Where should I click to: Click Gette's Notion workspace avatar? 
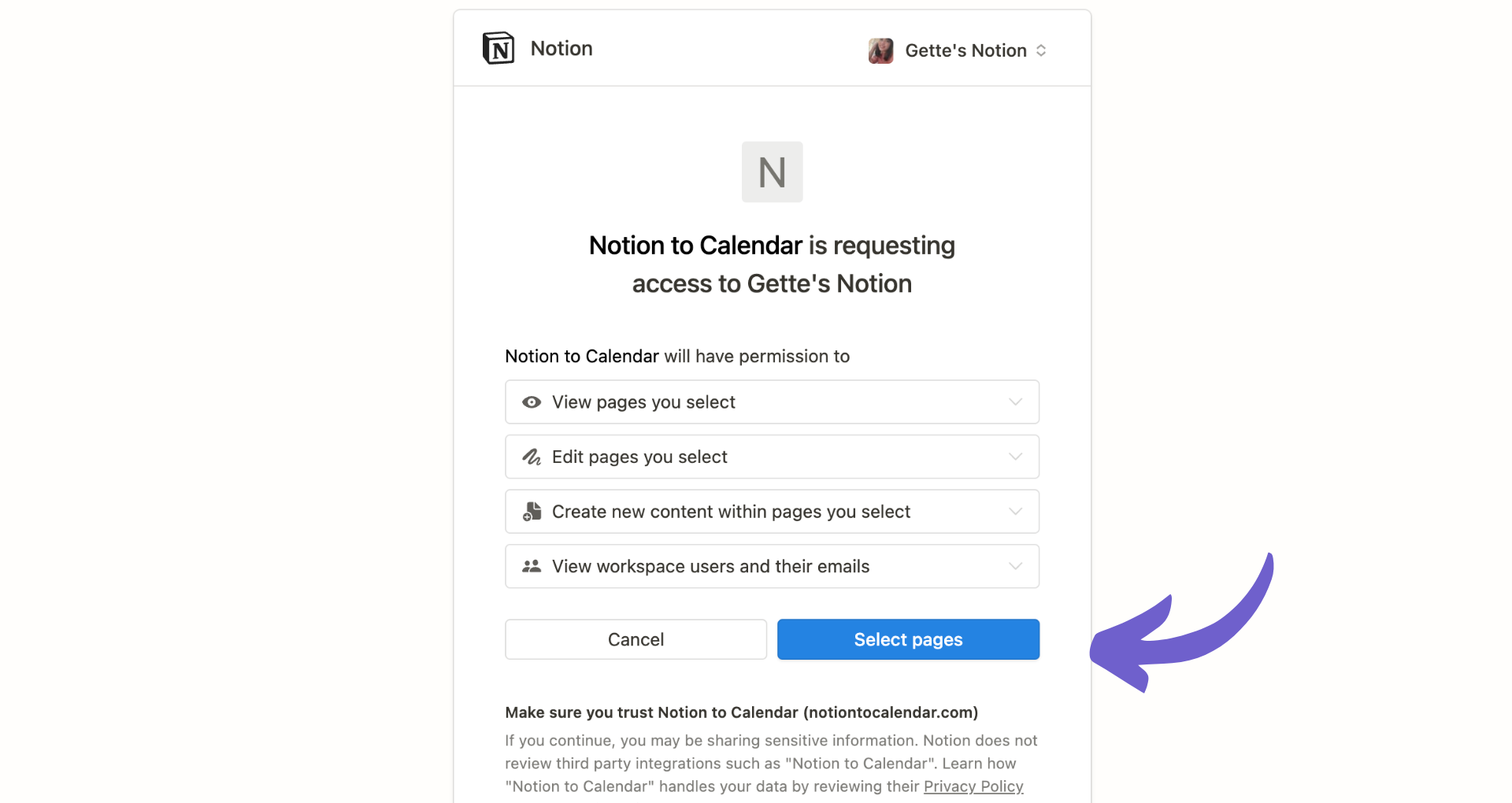click(x=880, y=50)
